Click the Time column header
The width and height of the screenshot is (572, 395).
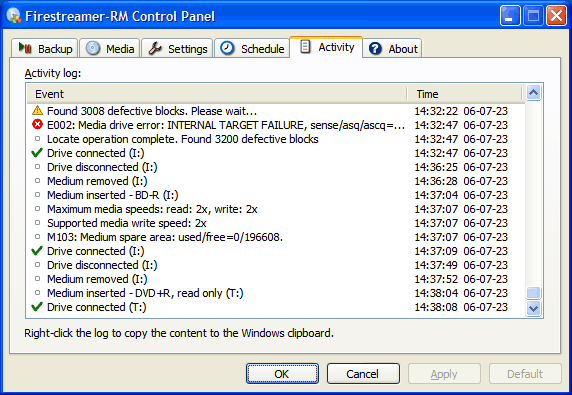pos(464,94)
